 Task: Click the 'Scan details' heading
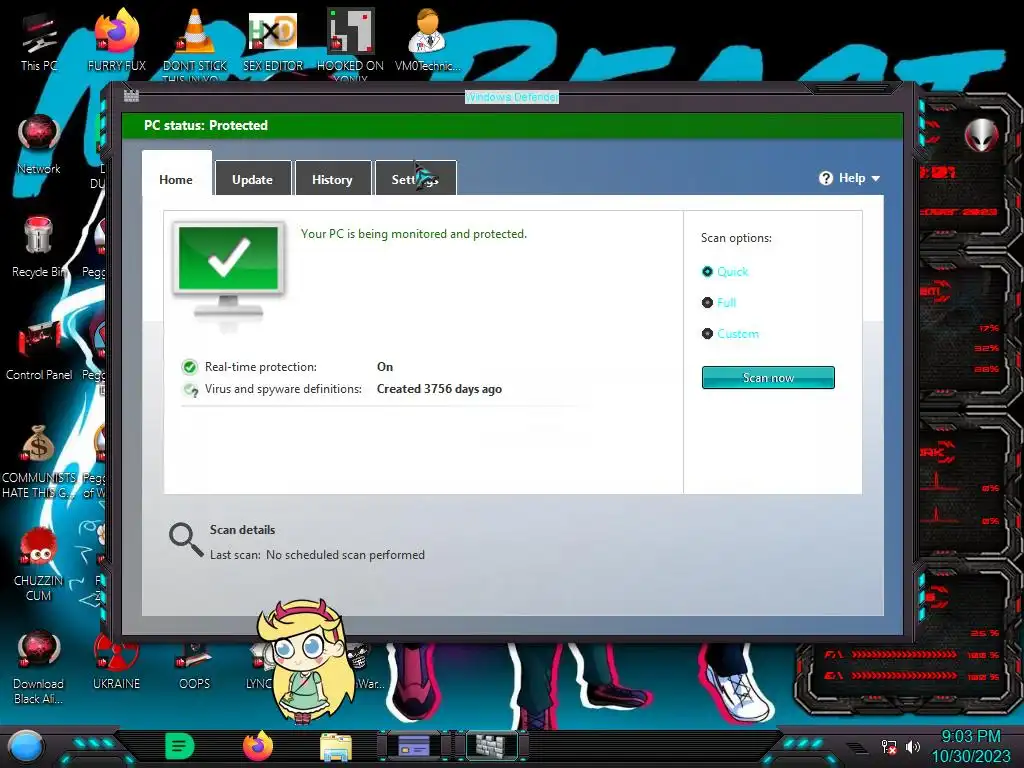pos(242,530)
